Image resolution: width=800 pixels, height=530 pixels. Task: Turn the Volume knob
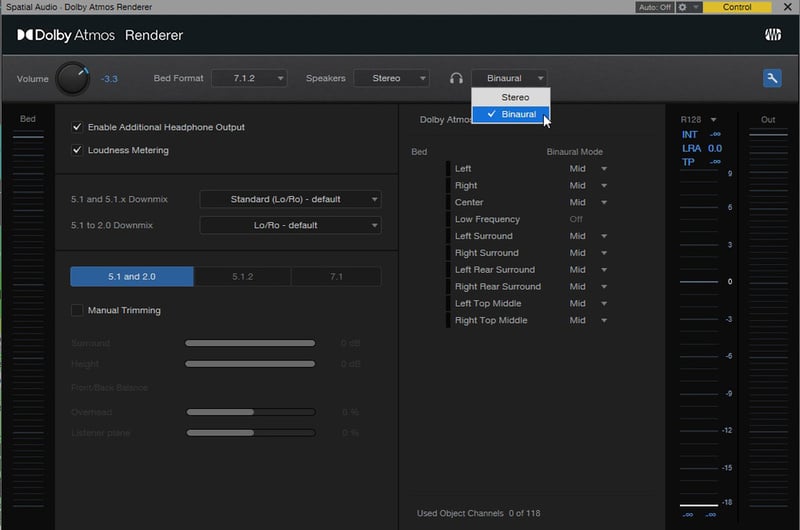[72, 78]
